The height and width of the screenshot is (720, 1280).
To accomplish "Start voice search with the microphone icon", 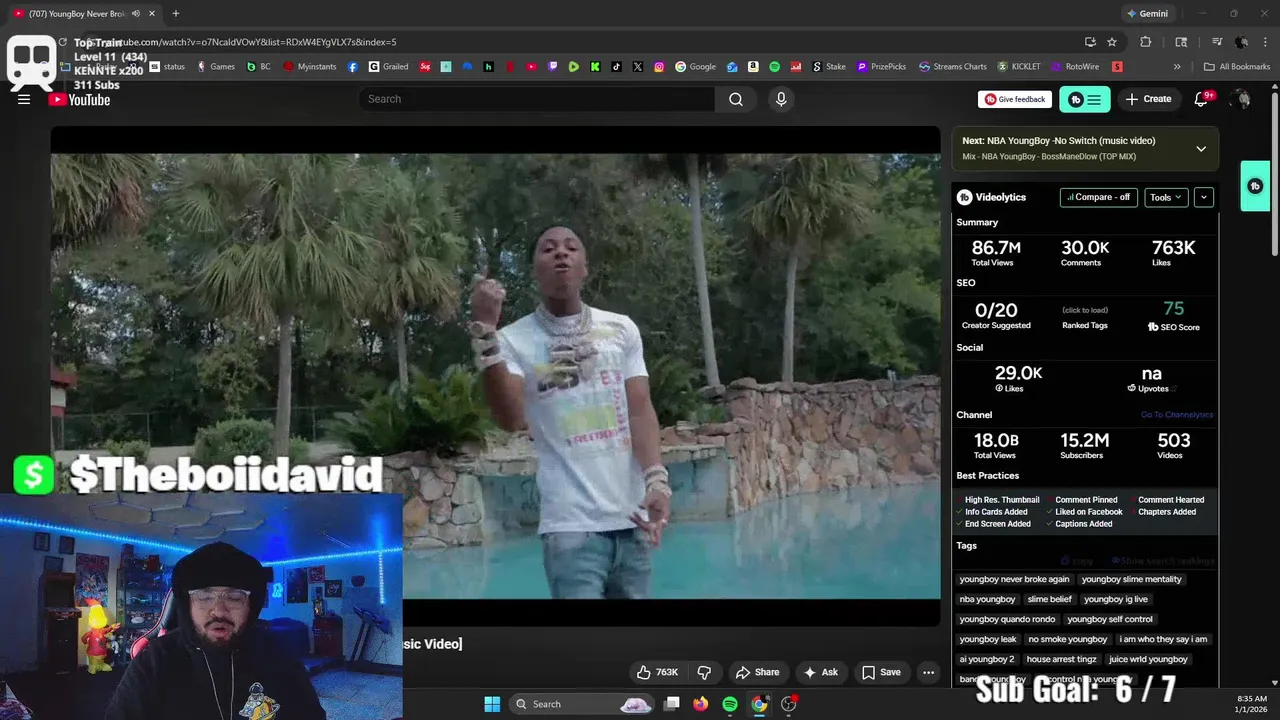I will tap(781, 99).
